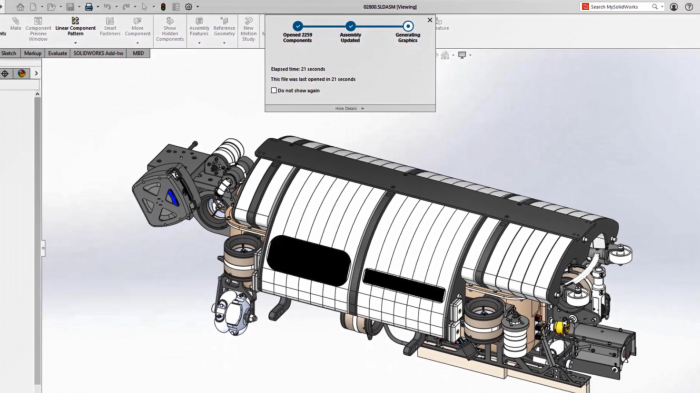
Task: Click the 'Generating Graphics' progress step
Action: 408,32
